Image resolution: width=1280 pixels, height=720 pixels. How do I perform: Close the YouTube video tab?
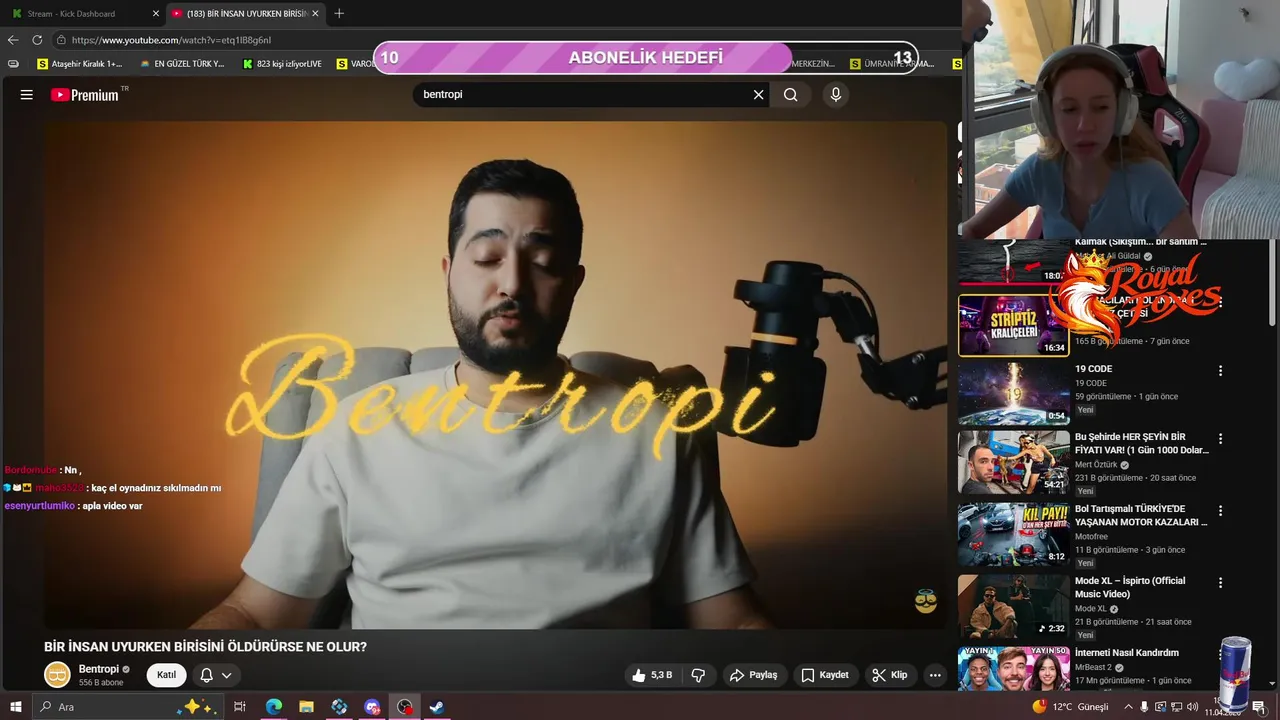(315, 14)
